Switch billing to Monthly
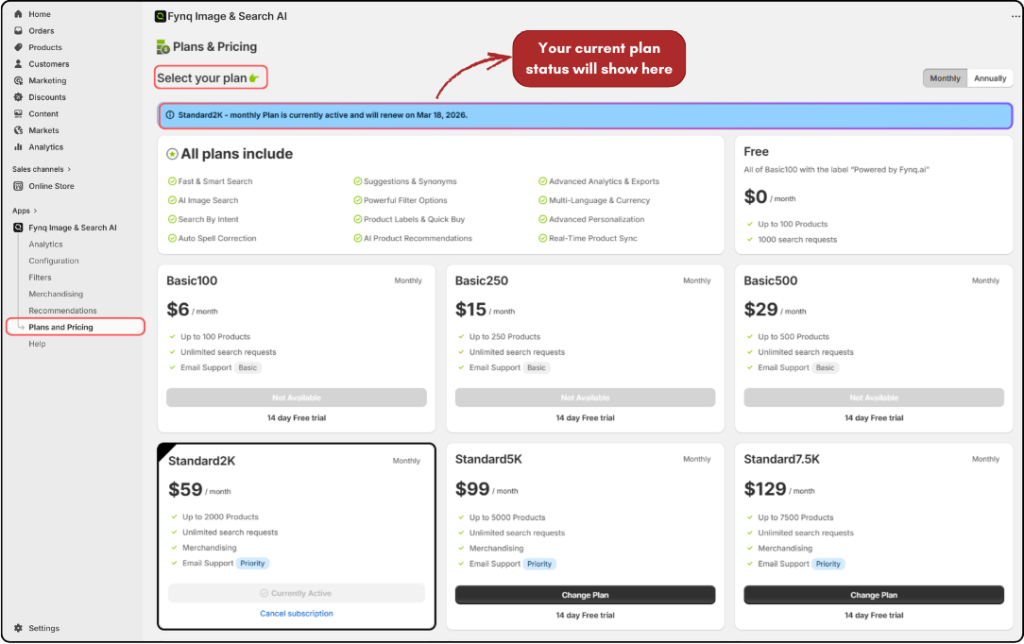 click(945, 78)
